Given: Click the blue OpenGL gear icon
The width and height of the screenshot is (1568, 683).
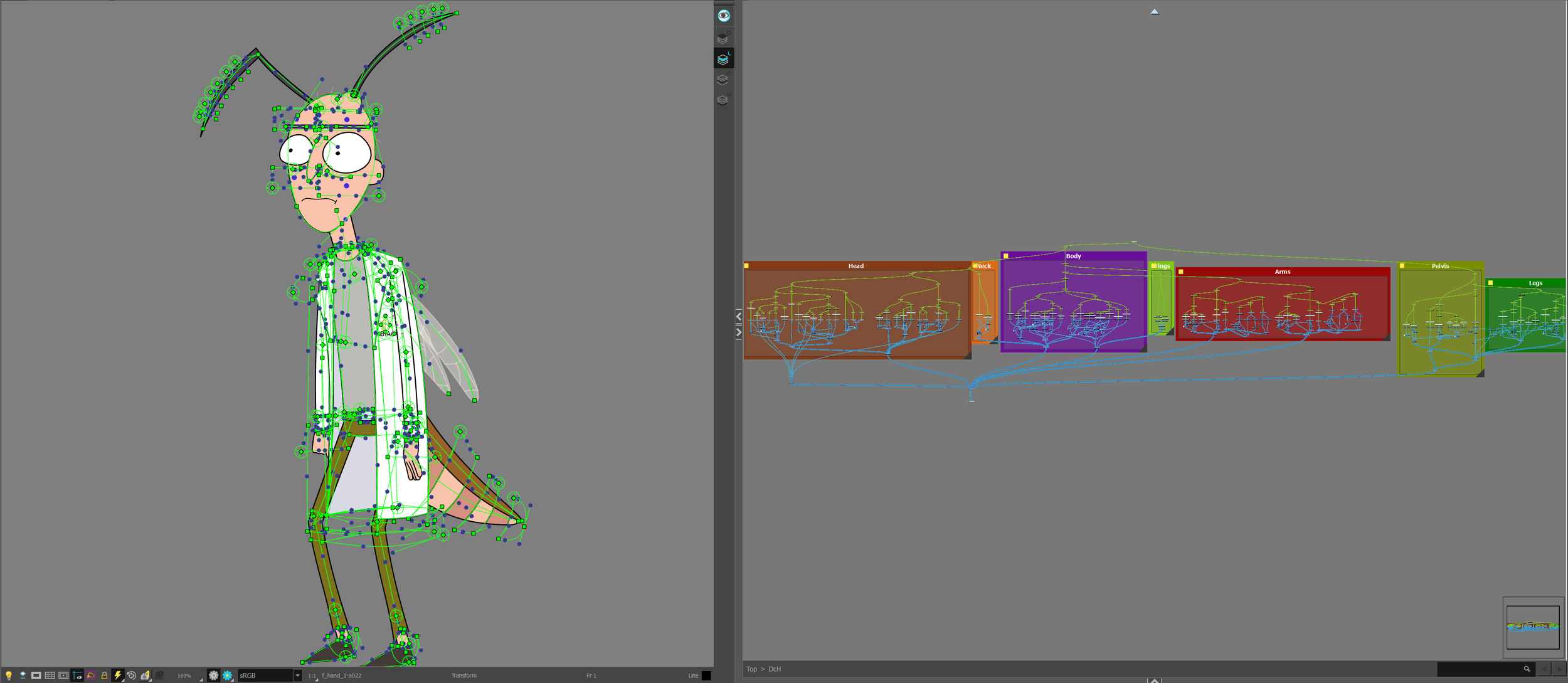Looking at the screenshot, I should [227, 675].
